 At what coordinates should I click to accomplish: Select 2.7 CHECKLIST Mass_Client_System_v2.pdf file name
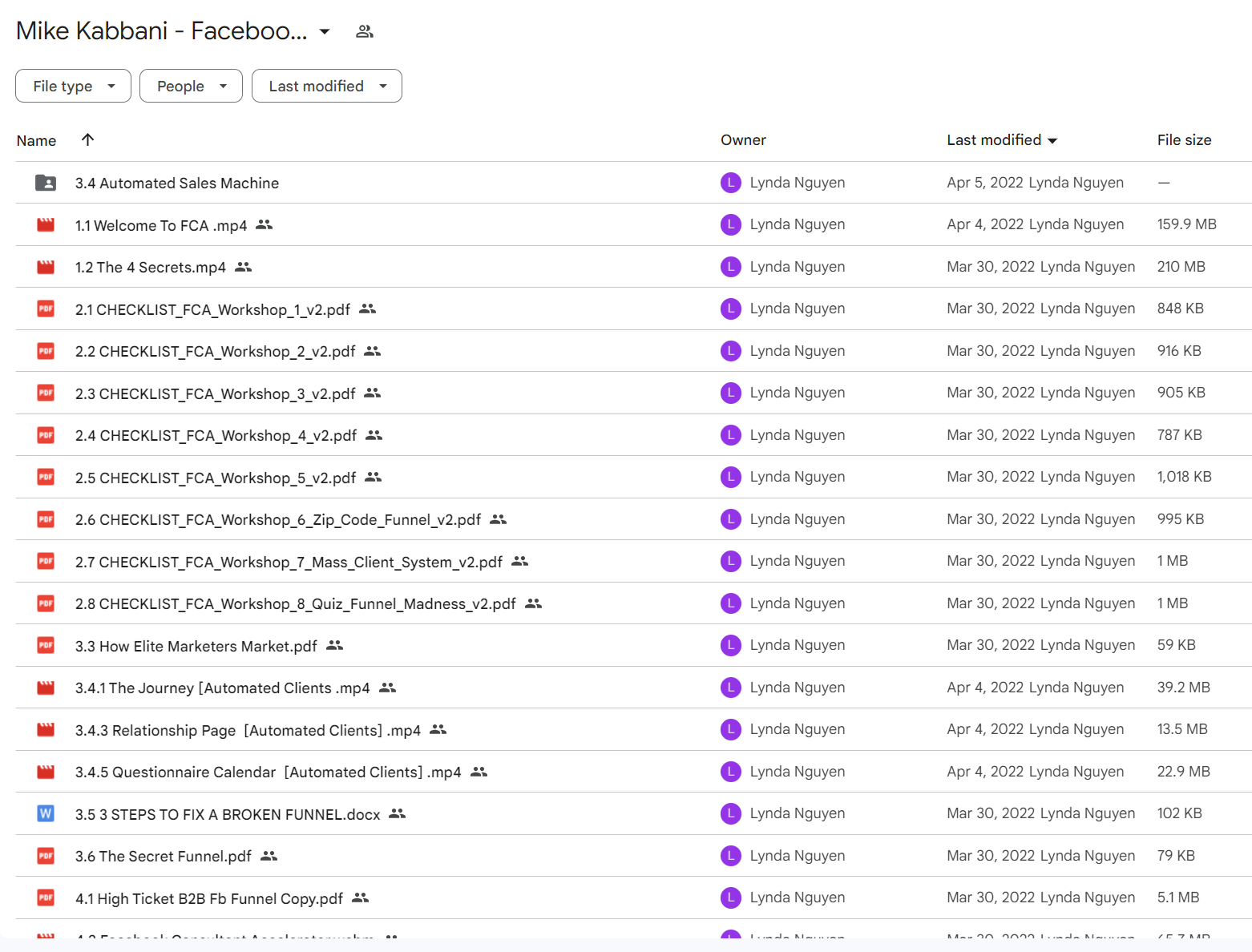click(x=289, y=562)
